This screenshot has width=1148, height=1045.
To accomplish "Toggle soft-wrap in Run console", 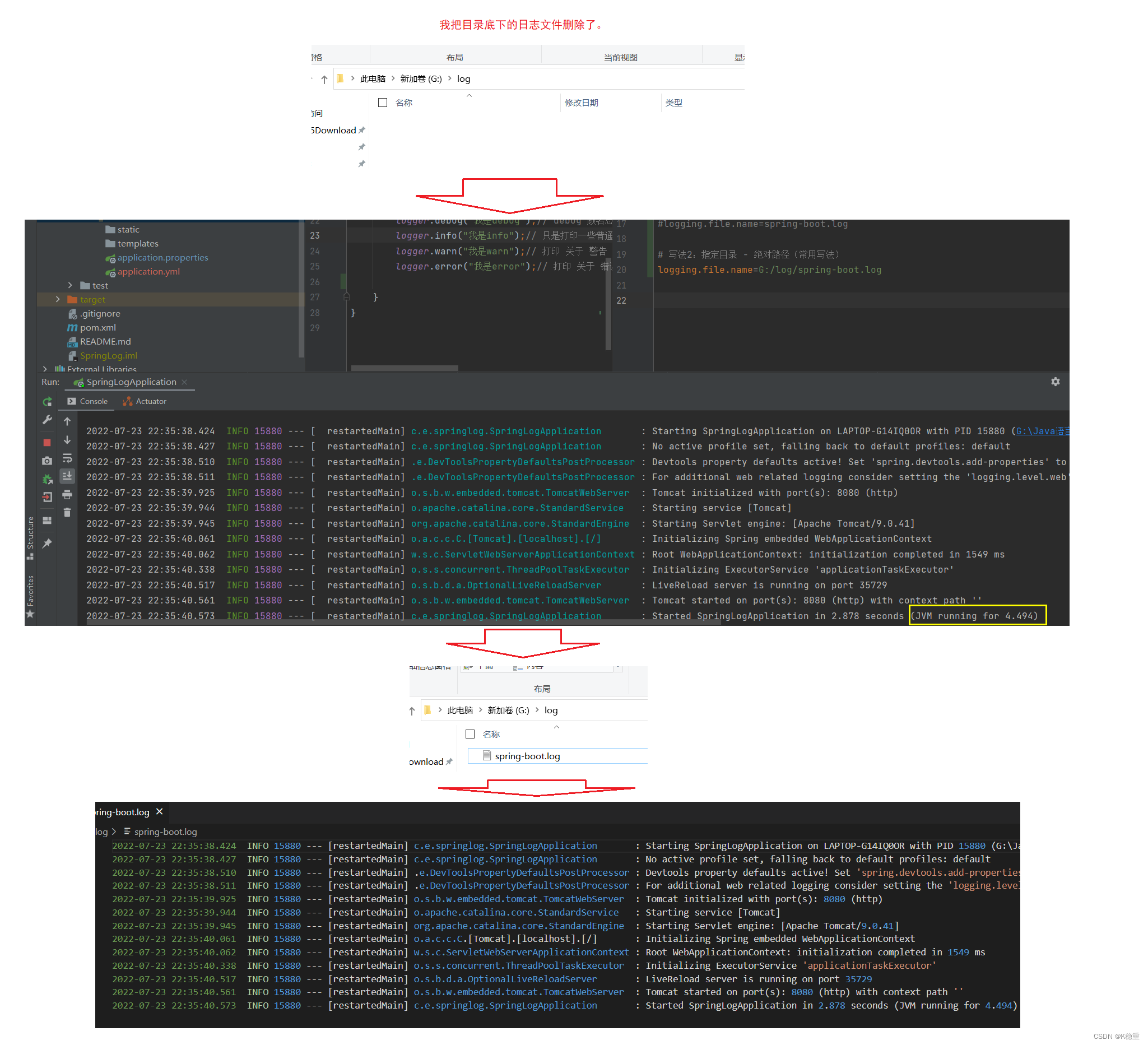I will 67,458.
